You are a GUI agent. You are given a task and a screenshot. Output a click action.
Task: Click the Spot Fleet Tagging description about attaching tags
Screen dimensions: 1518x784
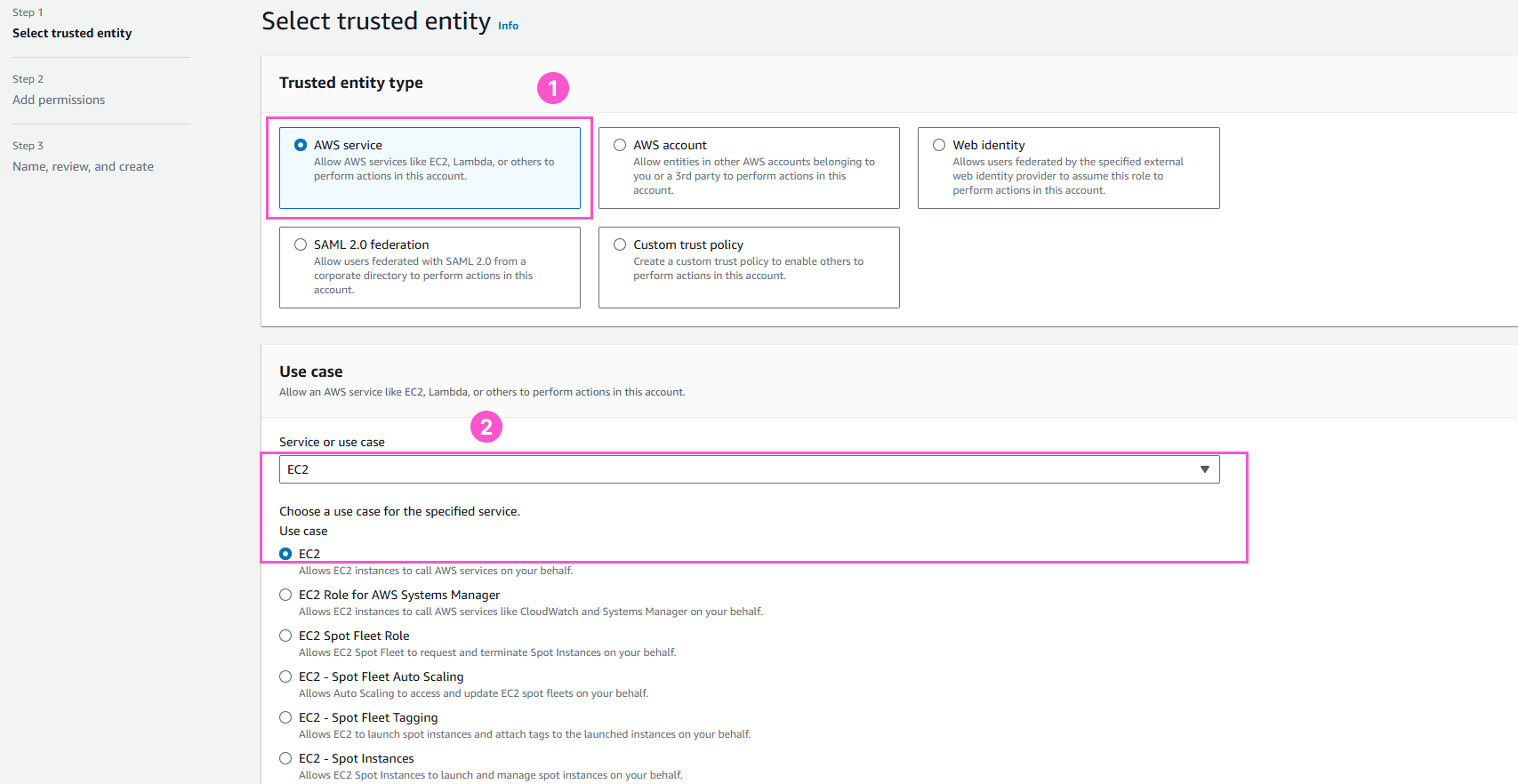point(525,734)
